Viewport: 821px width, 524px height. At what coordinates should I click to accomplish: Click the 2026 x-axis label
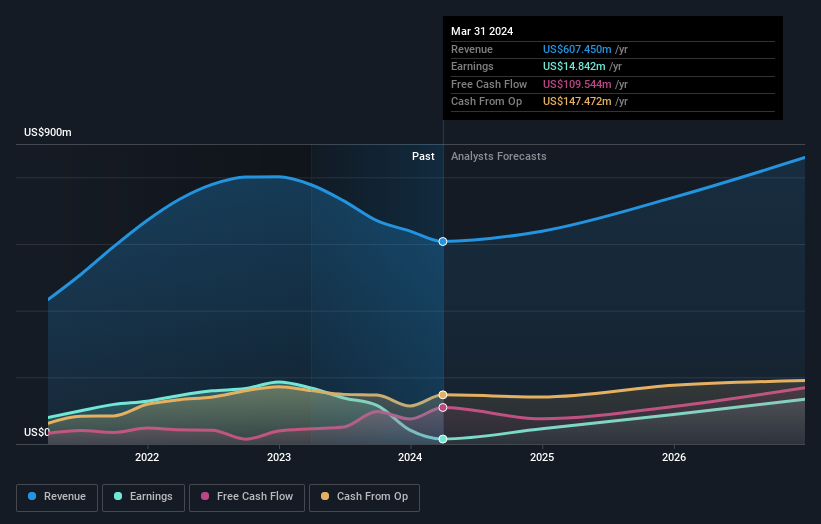click(674, 457)
